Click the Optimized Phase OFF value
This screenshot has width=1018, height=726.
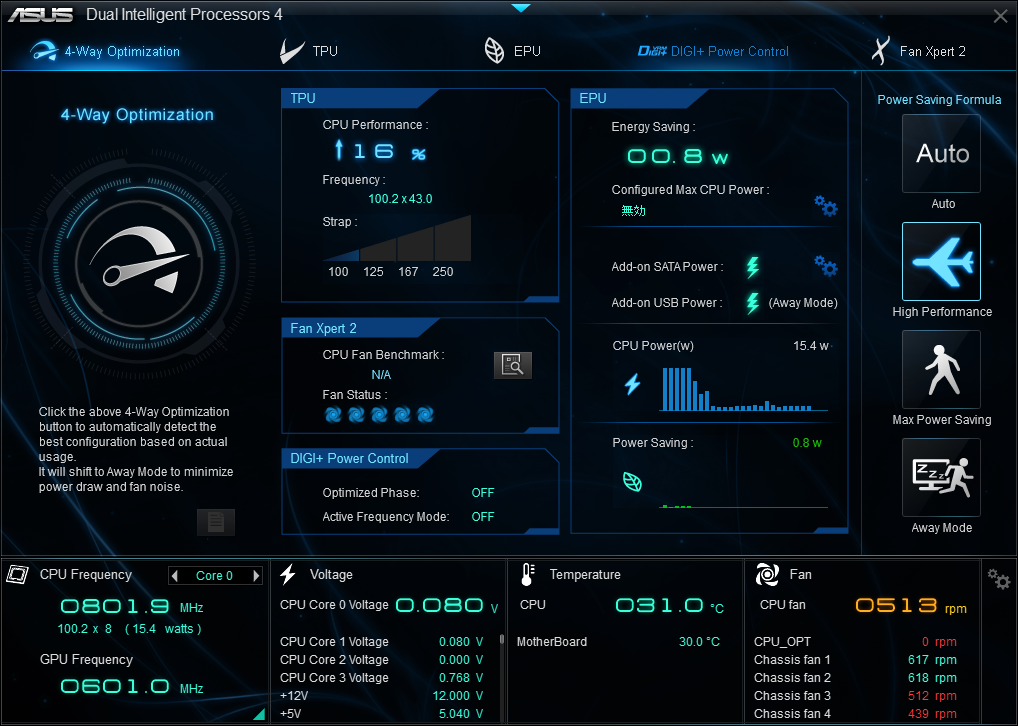click(x=482, y=493)
